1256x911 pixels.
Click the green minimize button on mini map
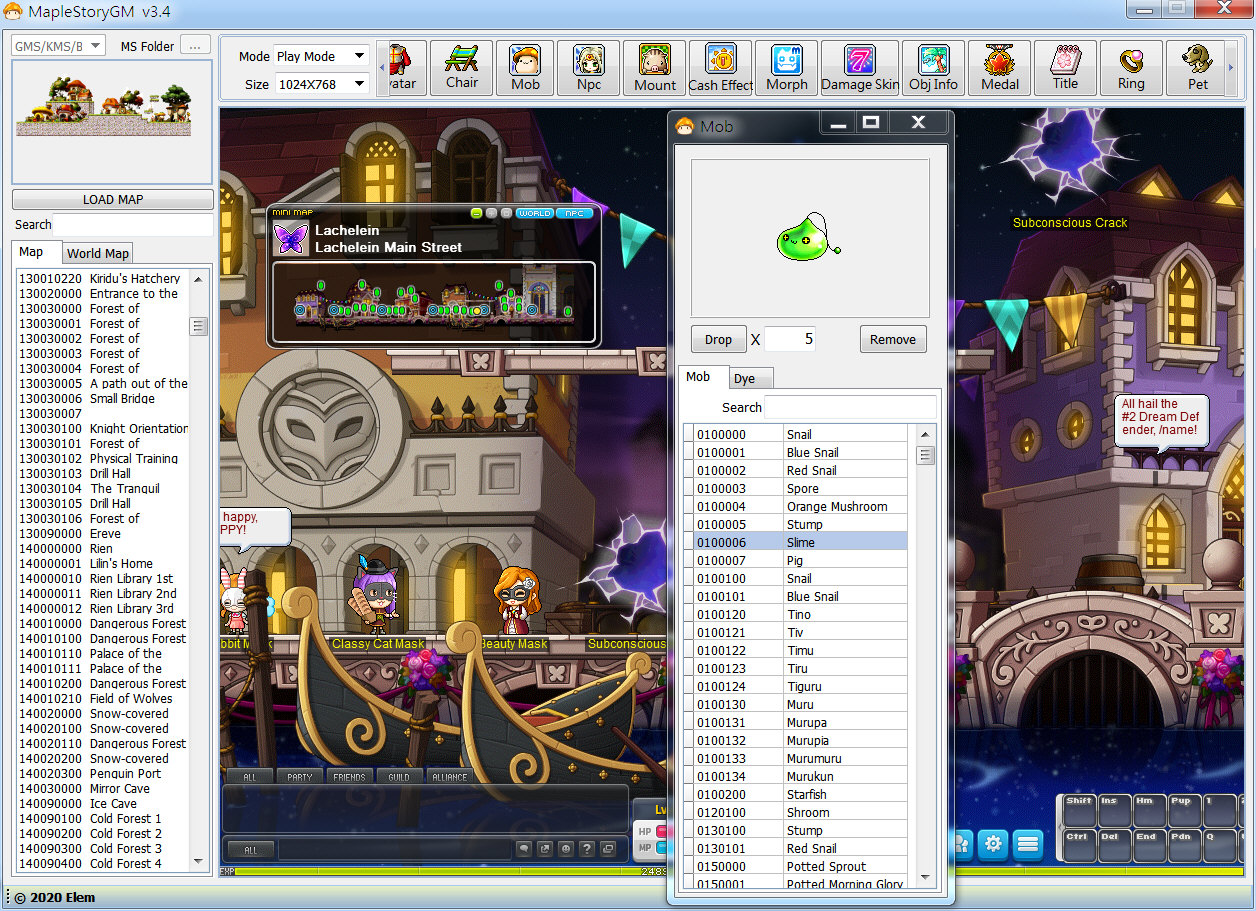click(477, 213)
